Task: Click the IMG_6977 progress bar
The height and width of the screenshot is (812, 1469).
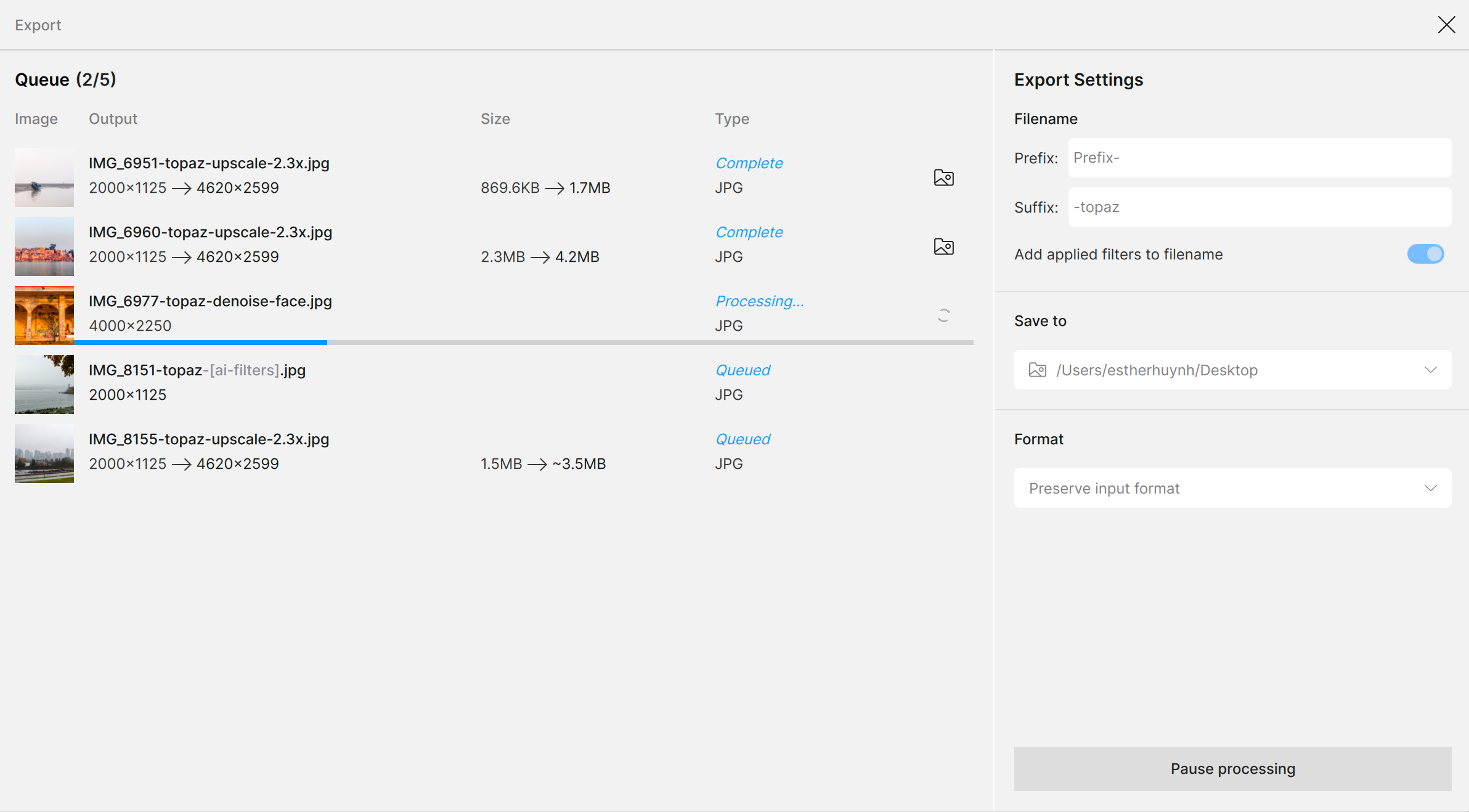Action: (x=524, y=342)
